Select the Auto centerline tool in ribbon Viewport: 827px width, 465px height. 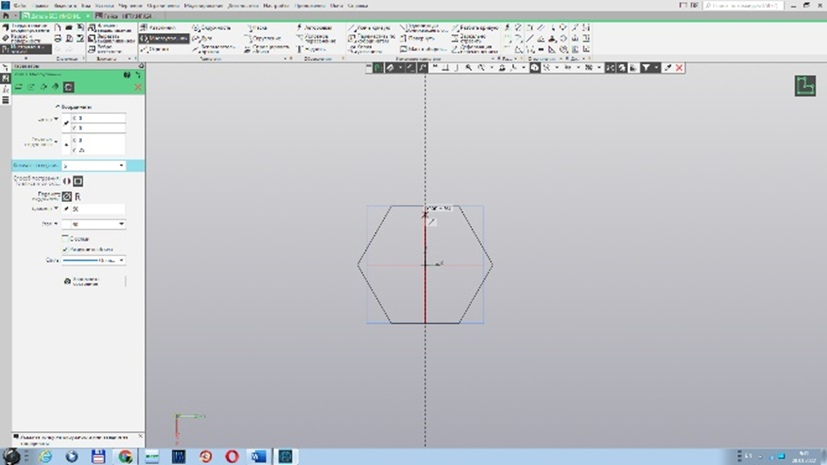click(315, 27)
